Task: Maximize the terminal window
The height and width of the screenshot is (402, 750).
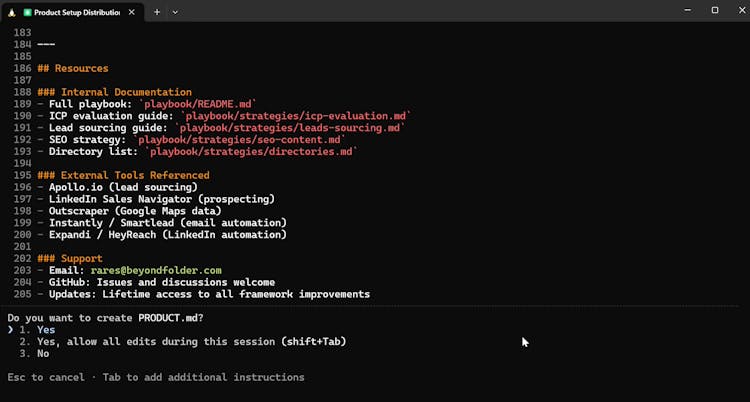Action: (714, 11)
